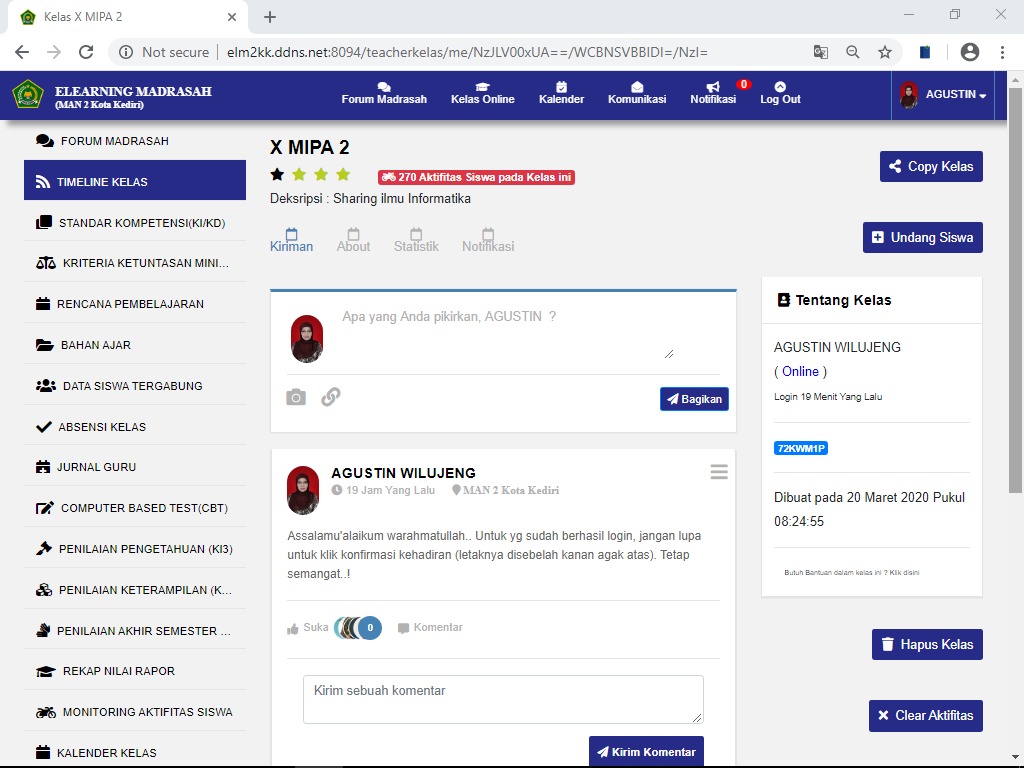
Task: Click the Undang Siswa button
Action: click(x=922, y=237)
